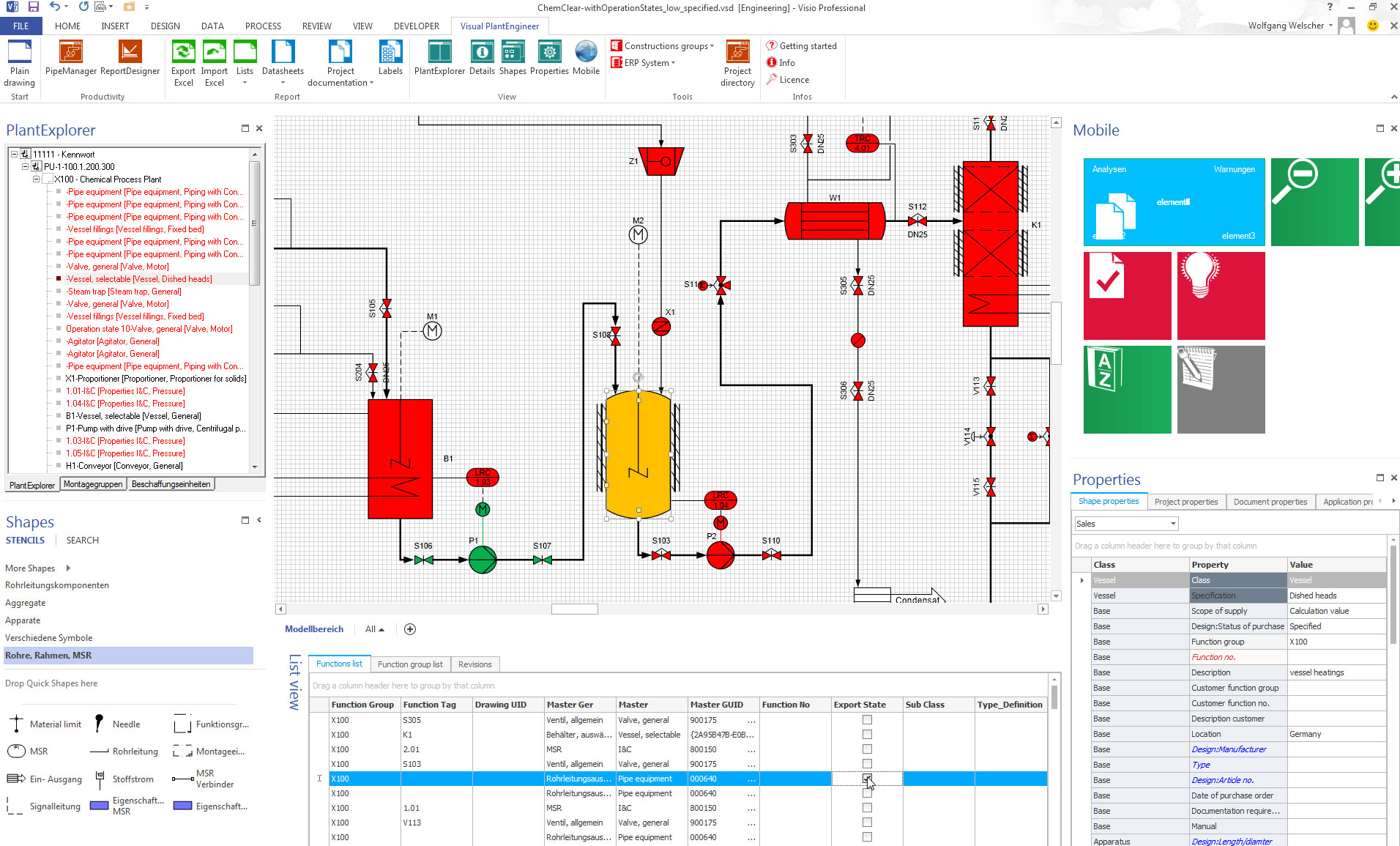Select the Apparate stencil

coord(23,620)
